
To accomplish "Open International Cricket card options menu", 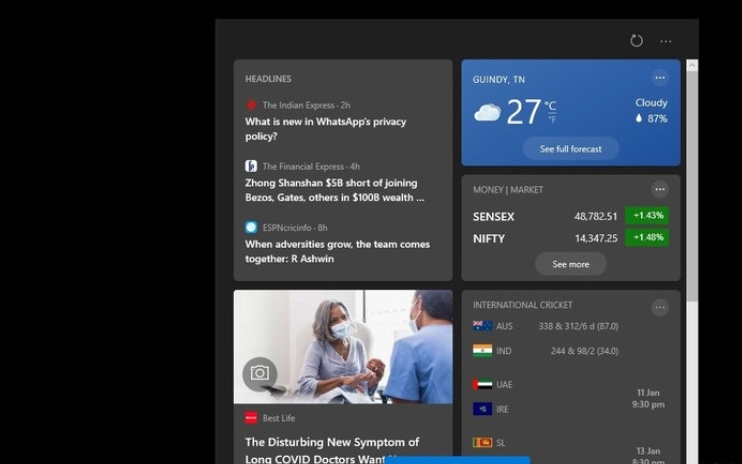I will pos(660,307).
